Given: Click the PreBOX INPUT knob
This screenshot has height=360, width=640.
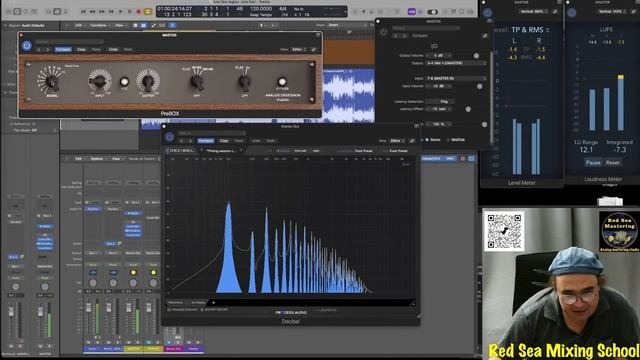Looking at the screenshot, I should pyautogui.click(x=99, y=81).
